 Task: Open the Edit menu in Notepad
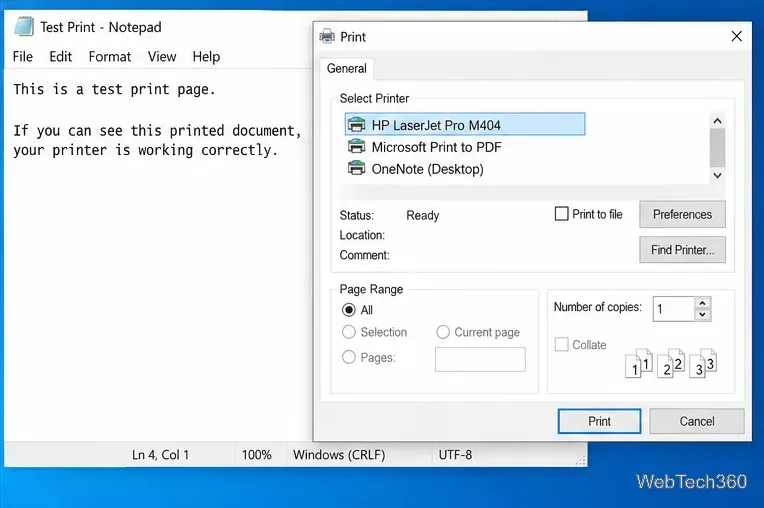tap(60, 56)
